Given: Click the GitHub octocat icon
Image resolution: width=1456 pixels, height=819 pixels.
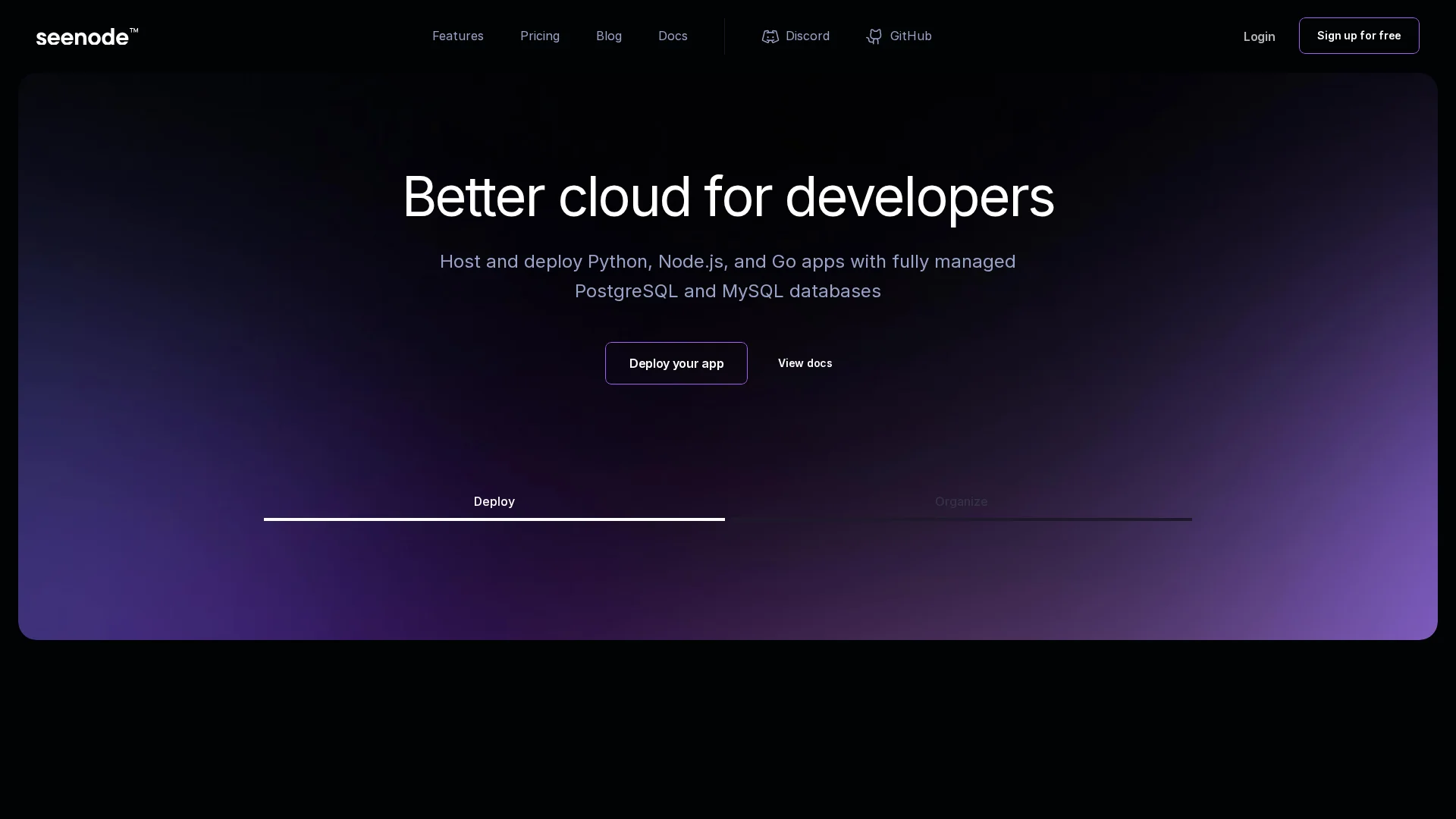Looking at the screenshot, I should [874, 36].
